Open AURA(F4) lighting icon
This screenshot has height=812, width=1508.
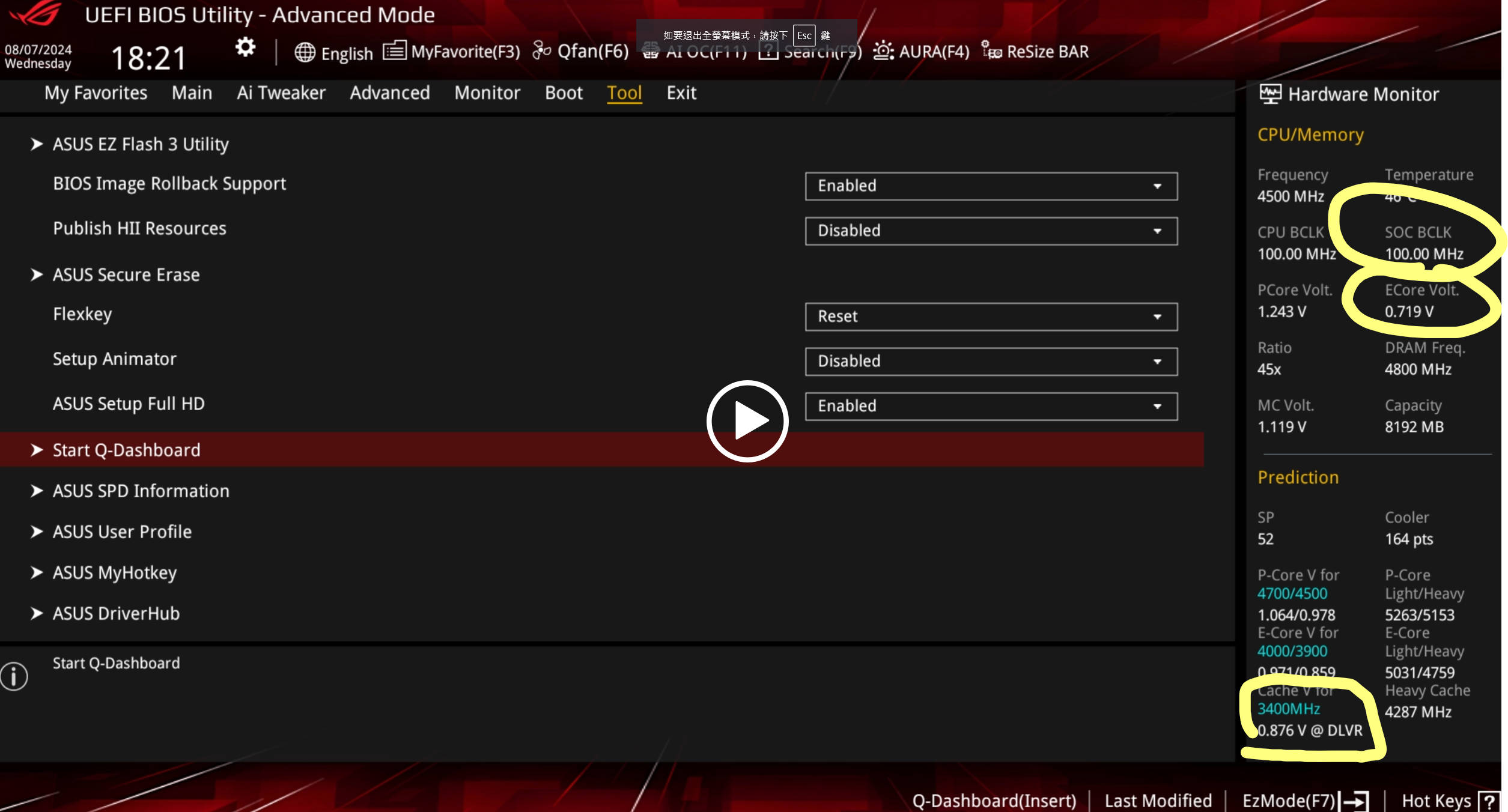[x=883, y=51]
